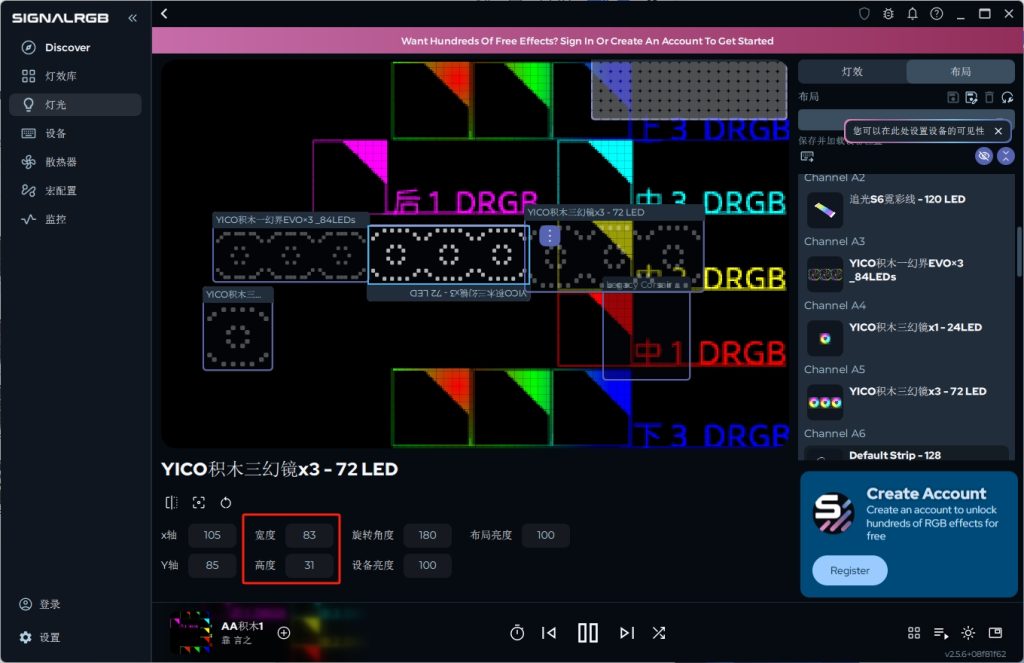The height and width of the screenshot is (663, 1024).
Task: Select Default Strip - 128 device
Action: (x=906, y=453)
